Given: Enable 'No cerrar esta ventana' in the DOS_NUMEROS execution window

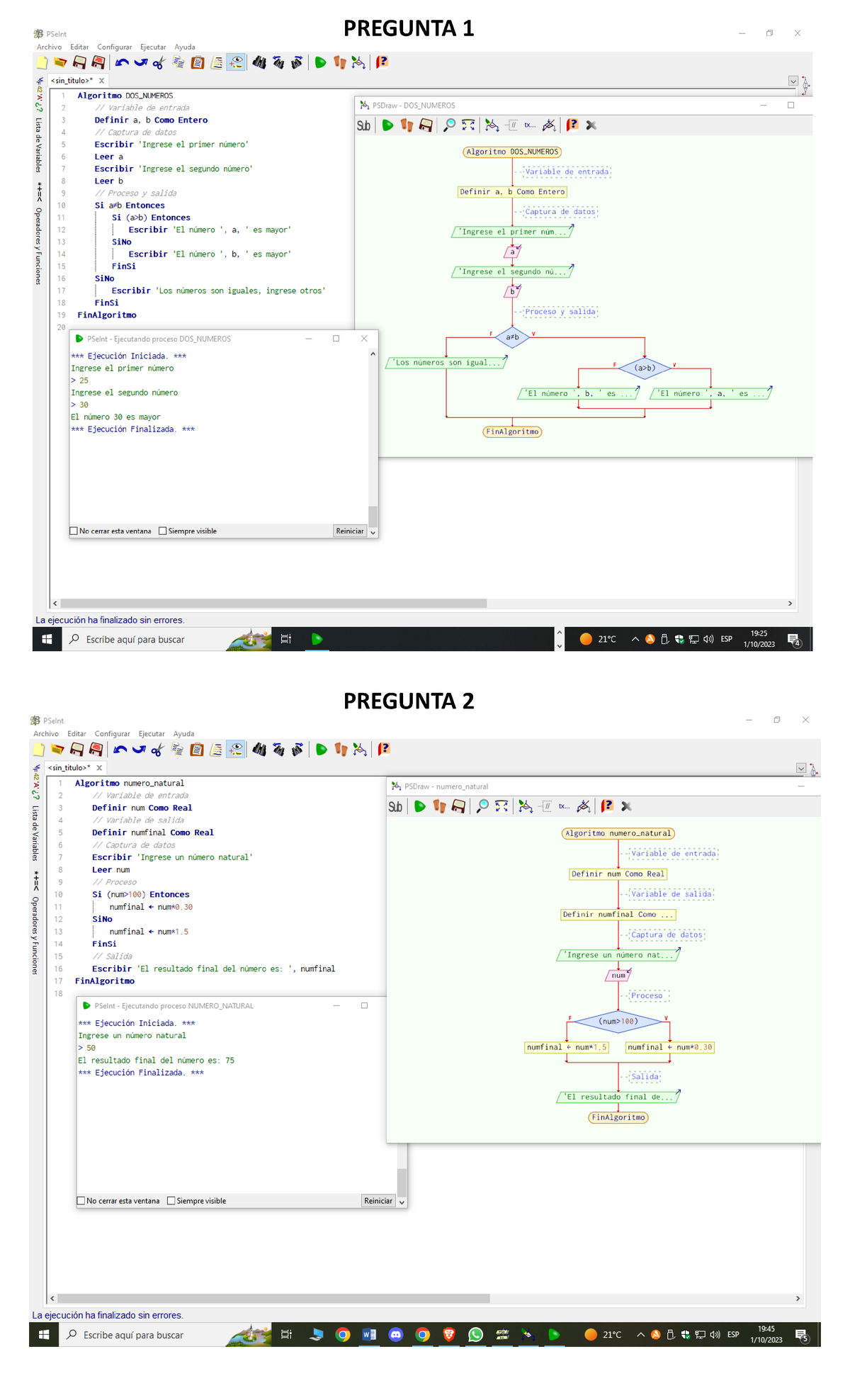Looking at the screenshot, I should tap(74, 531).
